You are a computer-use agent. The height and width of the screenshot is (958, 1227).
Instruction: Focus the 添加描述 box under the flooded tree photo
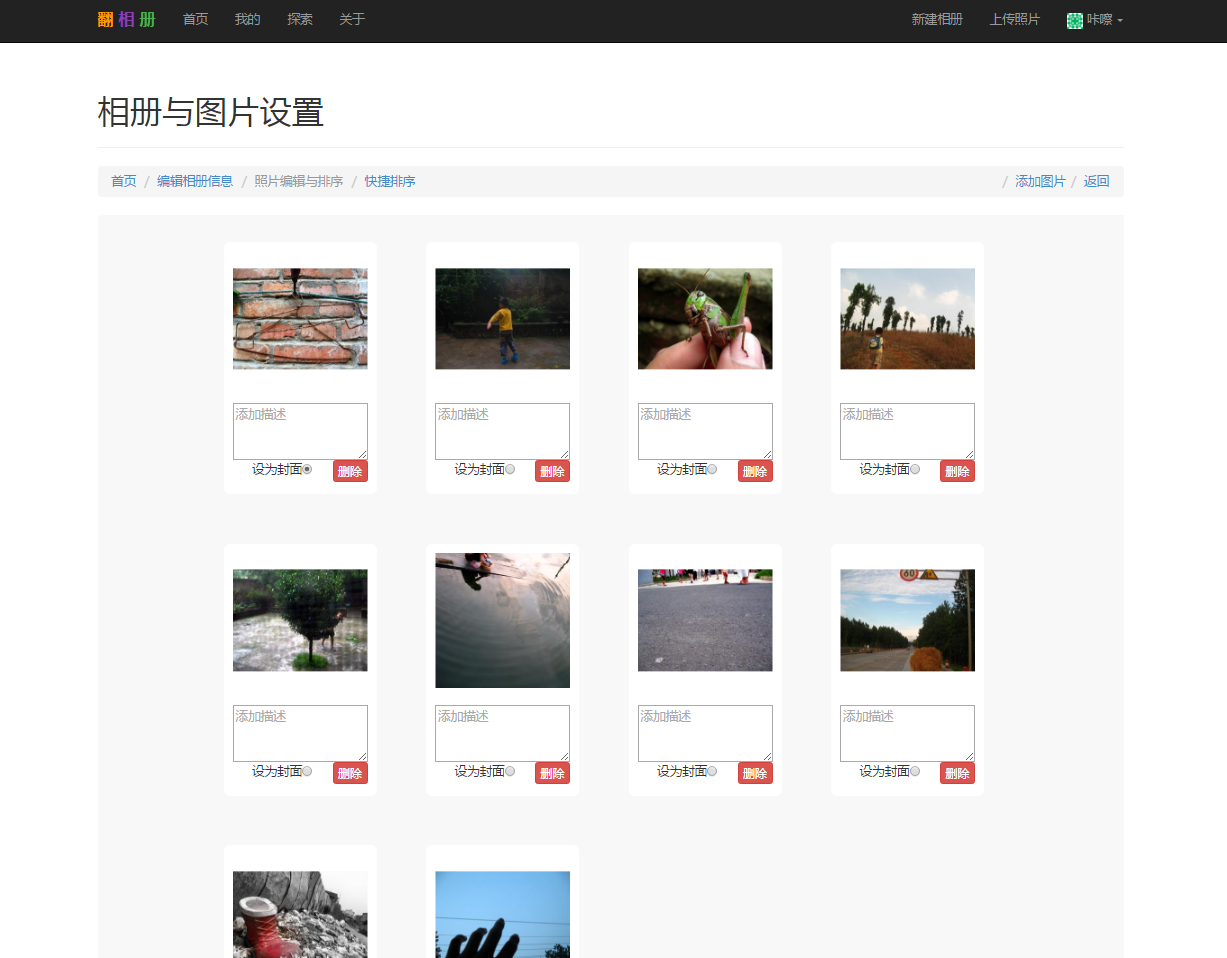click(x=300, y=733)
